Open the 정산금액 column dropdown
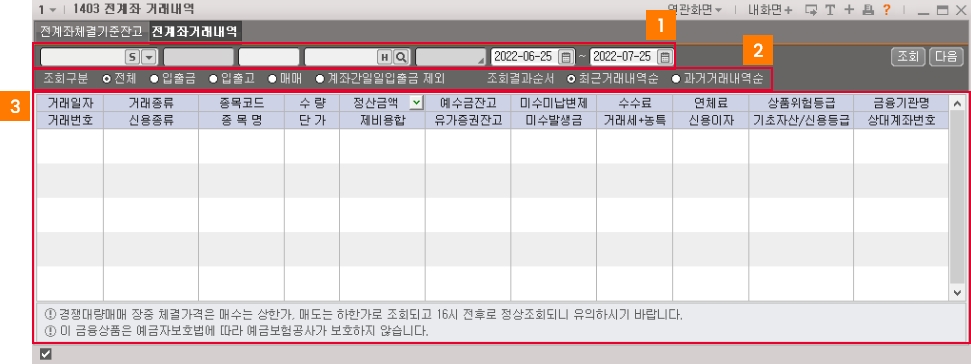 click(417, 103)
